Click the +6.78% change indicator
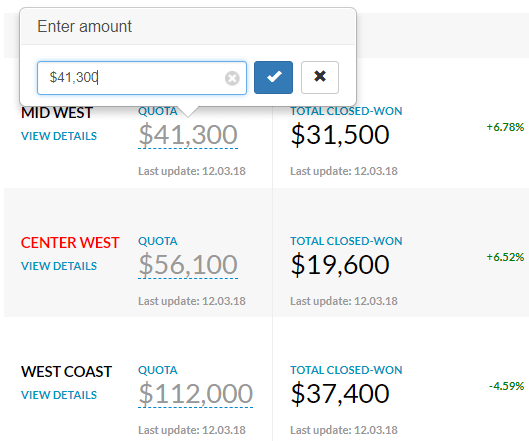Viewport: 529px width, 441px height. pyautogui.click(x=505, y=127)
